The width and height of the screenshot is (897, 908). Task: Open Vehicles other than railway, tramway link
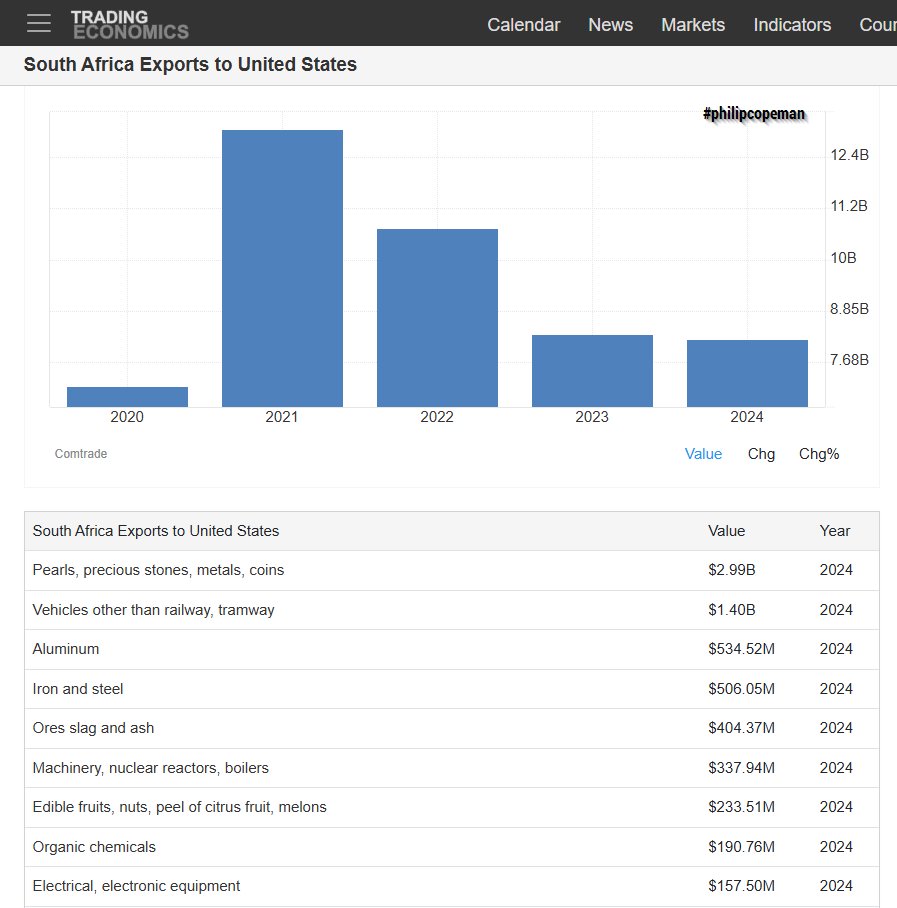(x=153, y=610)
